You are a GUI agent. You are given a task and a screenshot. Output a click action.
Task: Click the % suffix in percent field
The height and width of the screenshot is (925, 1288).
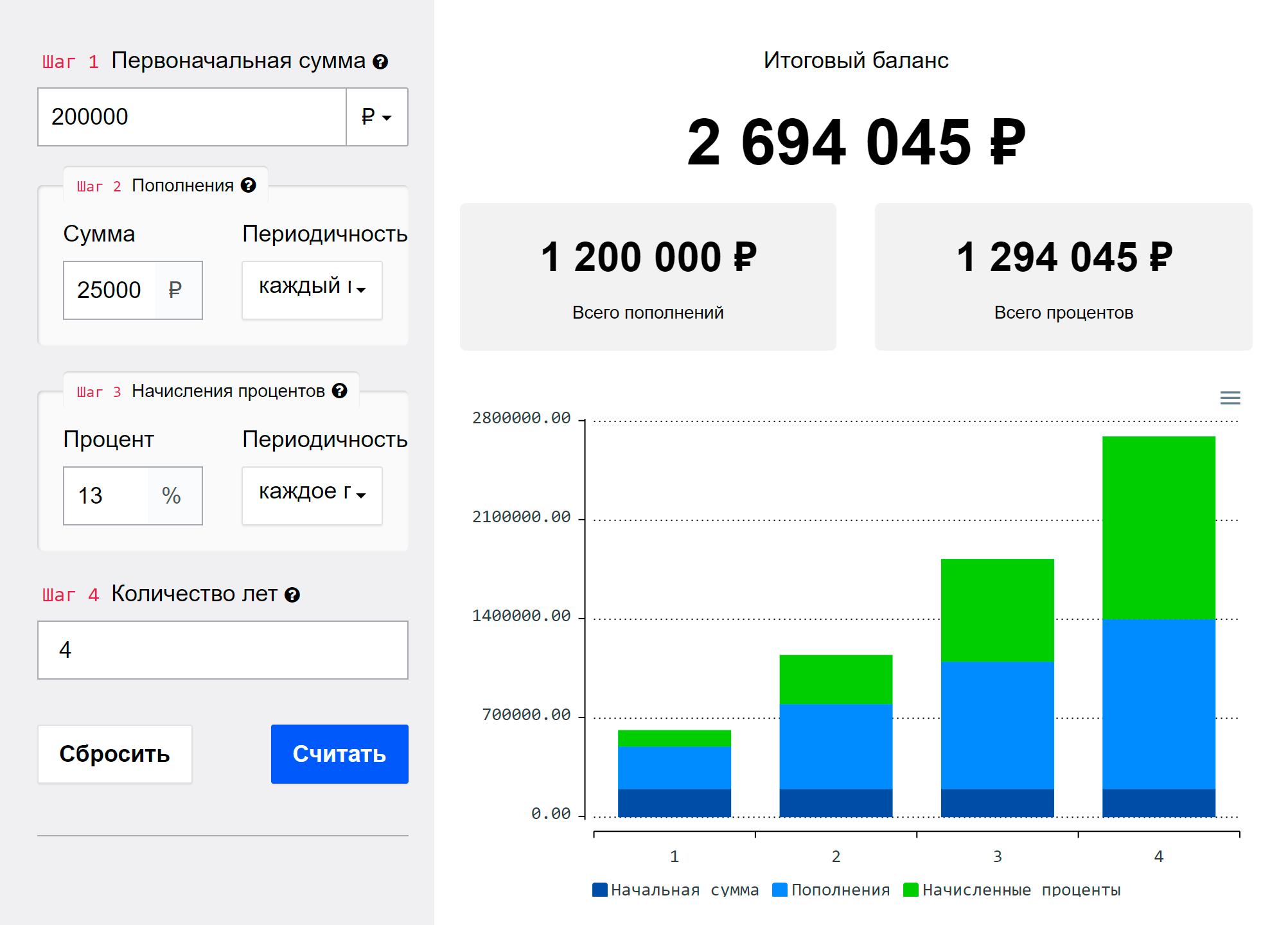pos(172,496)
